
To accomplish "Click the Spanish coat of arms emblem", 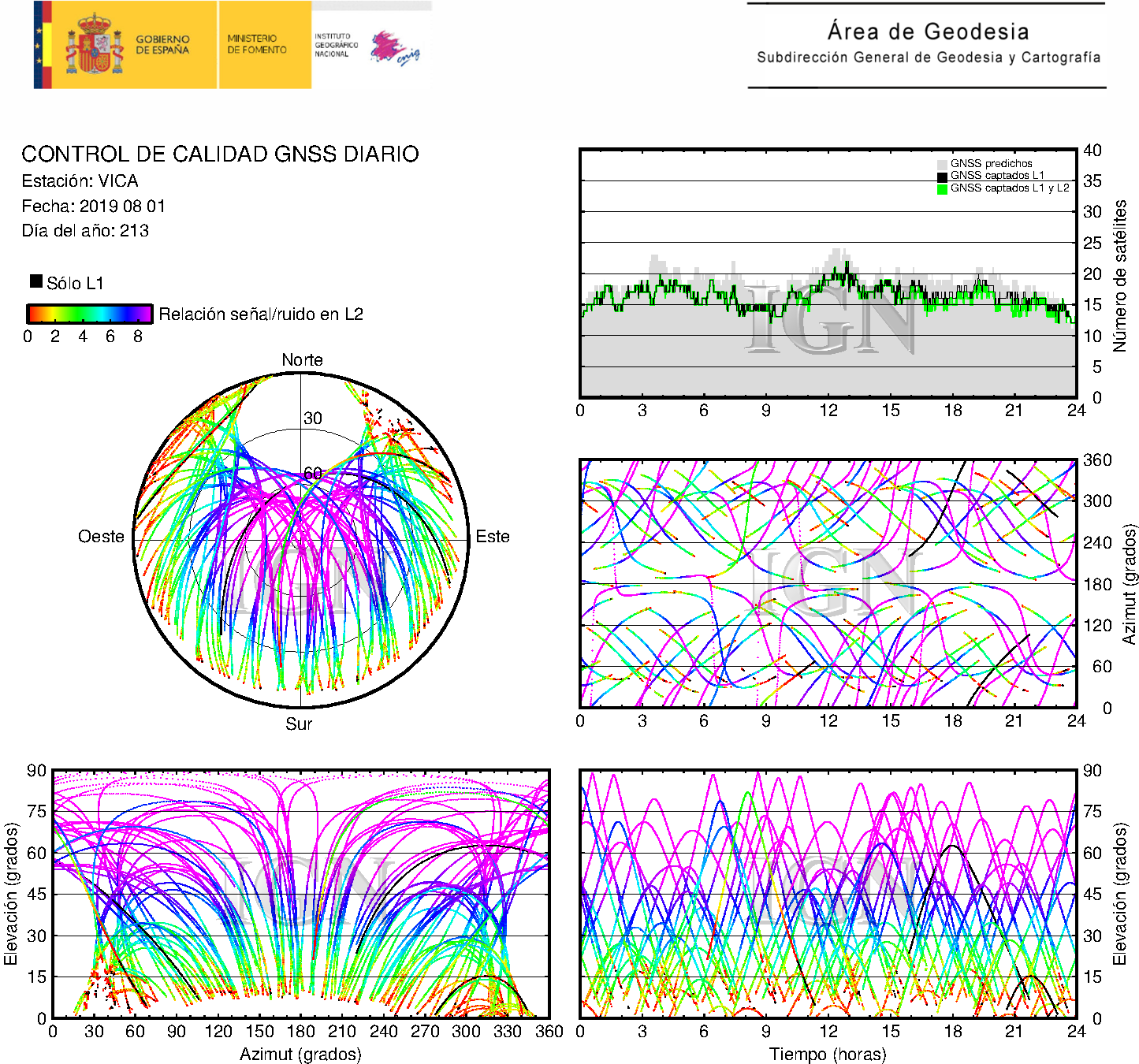I will tap(94, 46).
